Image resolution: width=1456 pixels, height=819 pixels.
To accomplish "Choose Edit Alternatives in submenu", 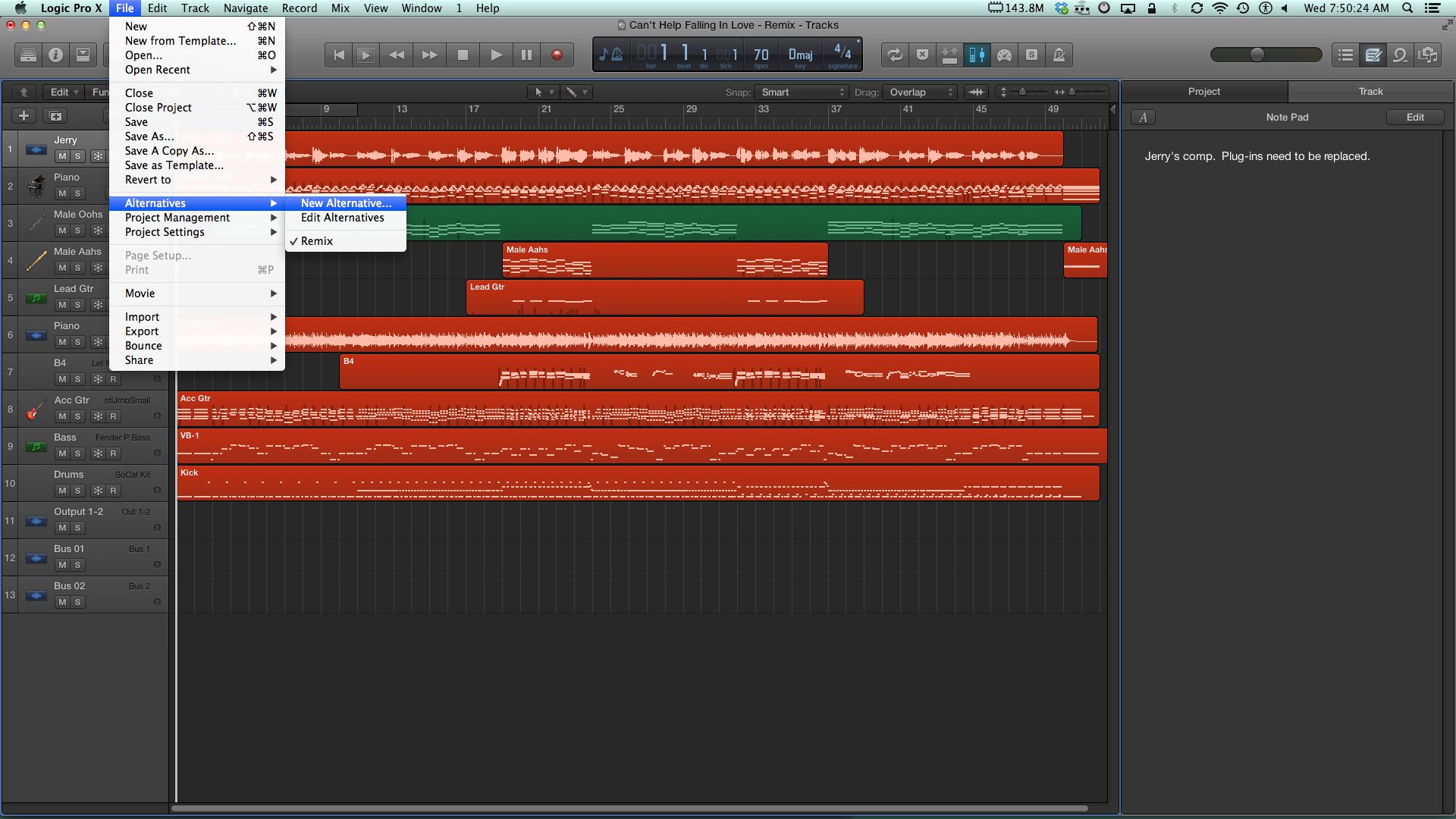I will pyautogui.click(x=346, y=218).
